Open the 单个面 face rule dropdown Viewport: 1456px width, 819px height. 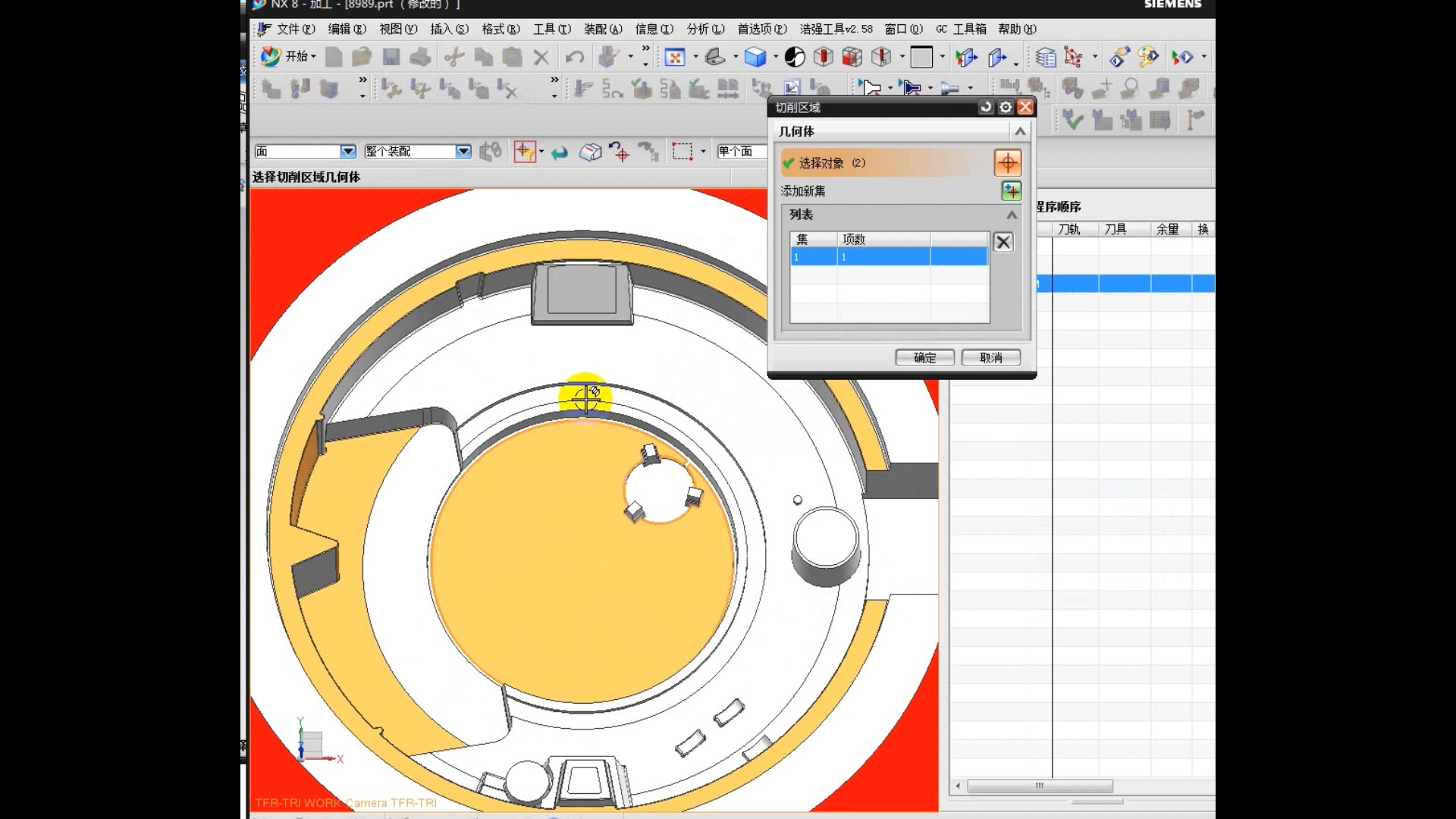click(x=741, y=152)
